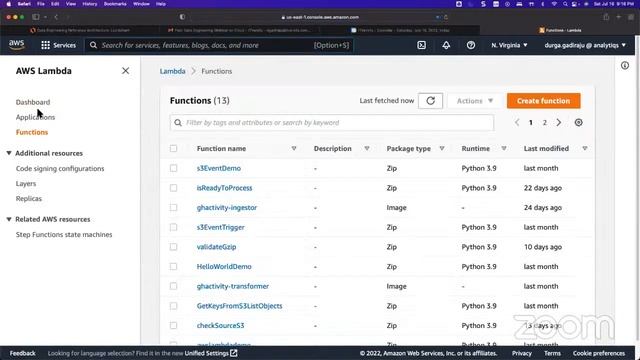Viewport: 640px width, 360px height.
Task: Check the s3EventDemo row checkbox
Action: point(173,168)
